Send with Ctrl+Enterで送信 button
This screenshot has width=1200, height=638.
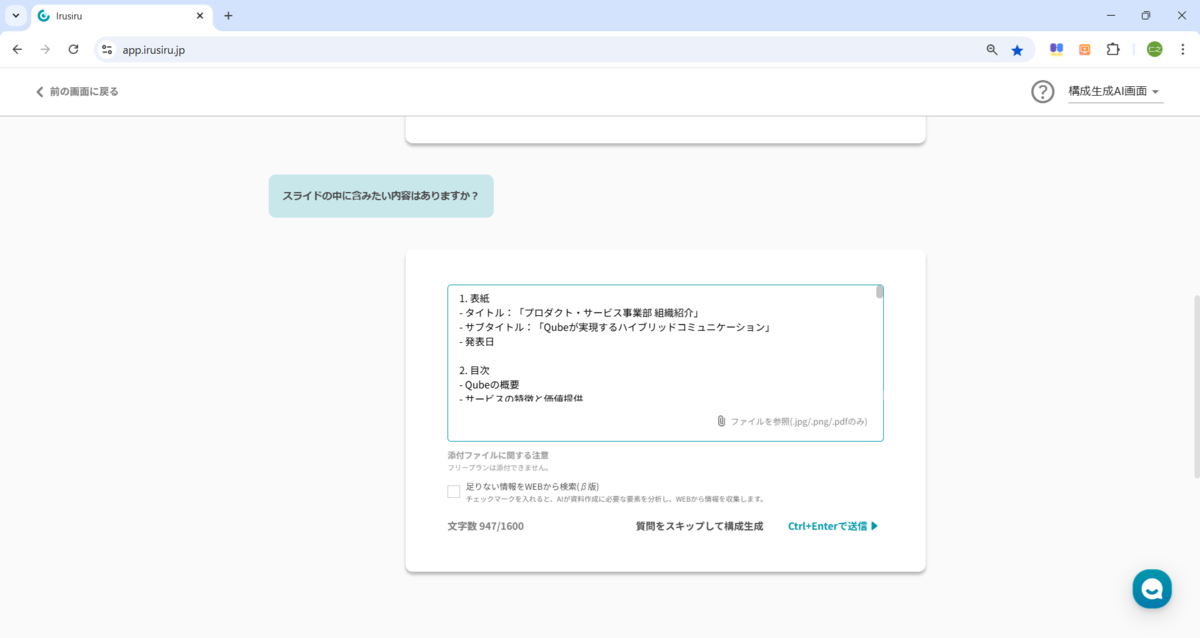(x=833, y=526)
